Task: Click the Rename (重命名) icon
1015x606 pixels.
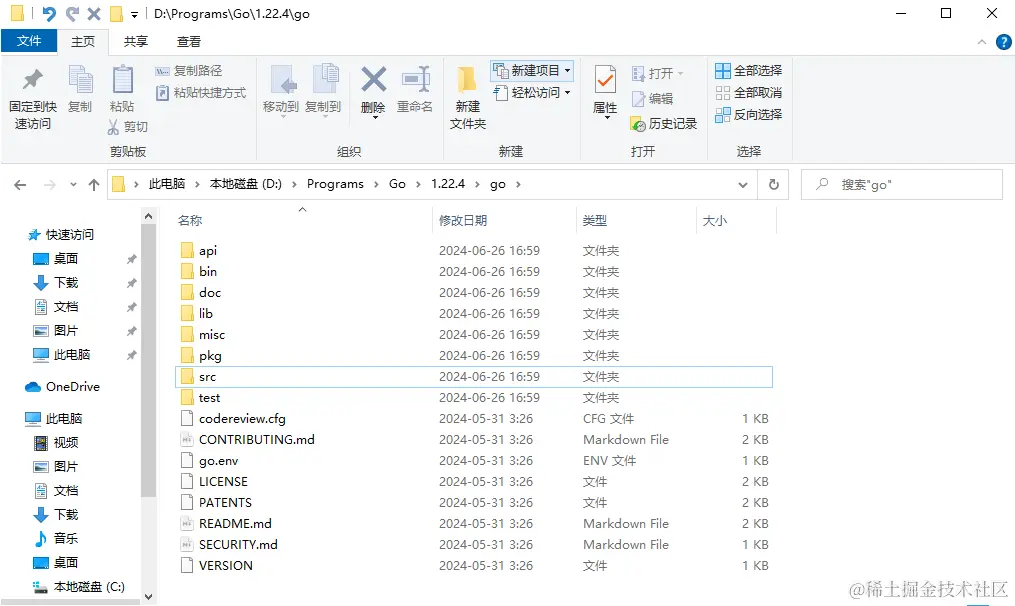Action: (x=415, y=80)
